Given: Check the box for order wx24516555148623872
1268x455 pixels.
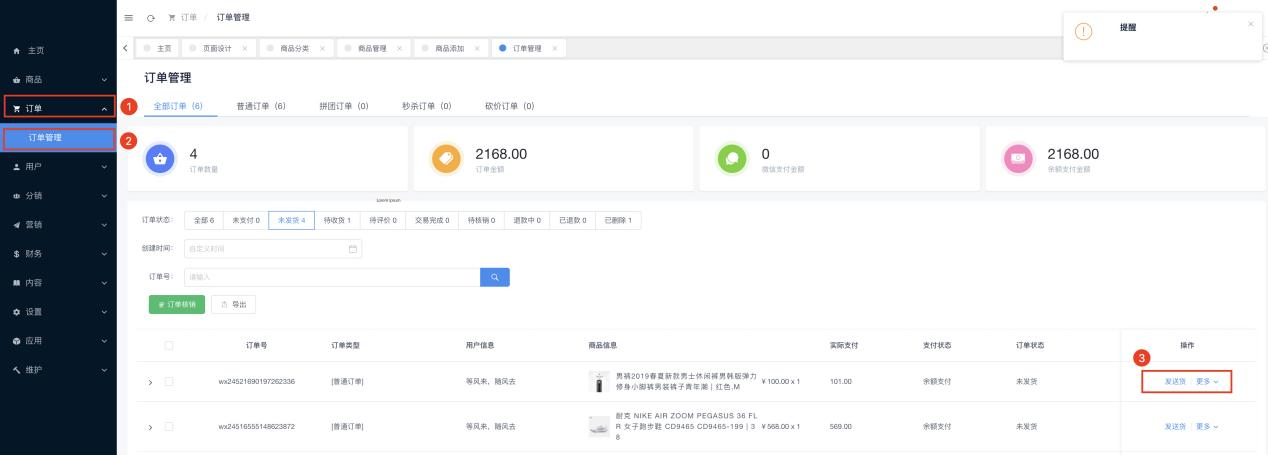Looking at the screenshot, I should [169, 427].
